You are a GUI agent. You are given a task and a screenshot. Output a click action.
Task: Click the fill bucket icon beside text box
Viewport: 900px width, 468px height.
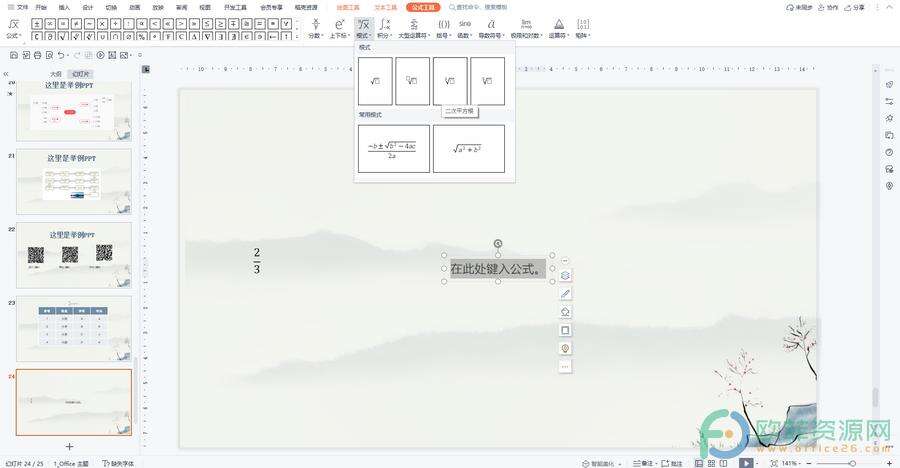point(565,312)
